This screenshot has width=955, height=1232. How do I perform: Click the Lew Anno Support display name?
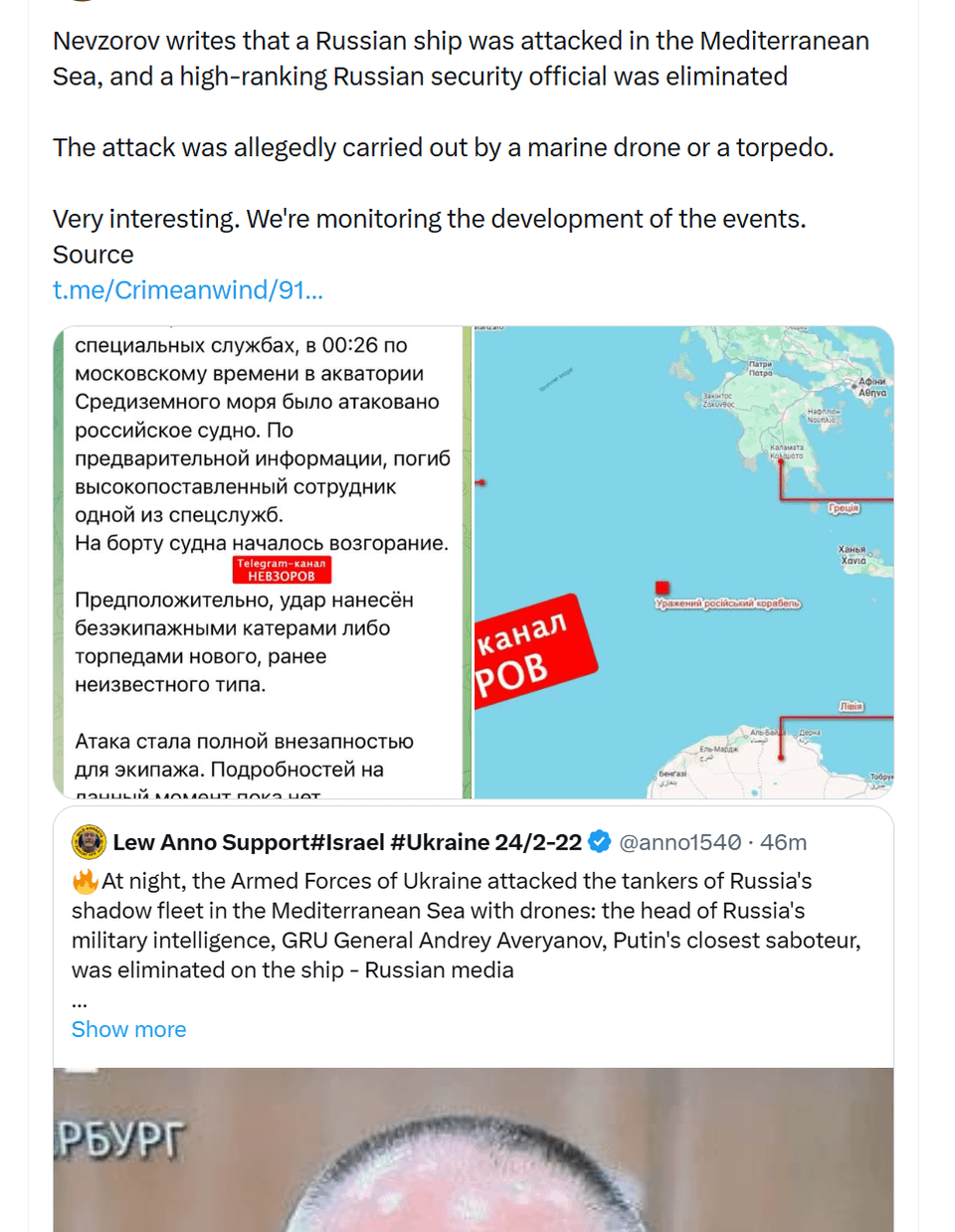click(346, 843)
